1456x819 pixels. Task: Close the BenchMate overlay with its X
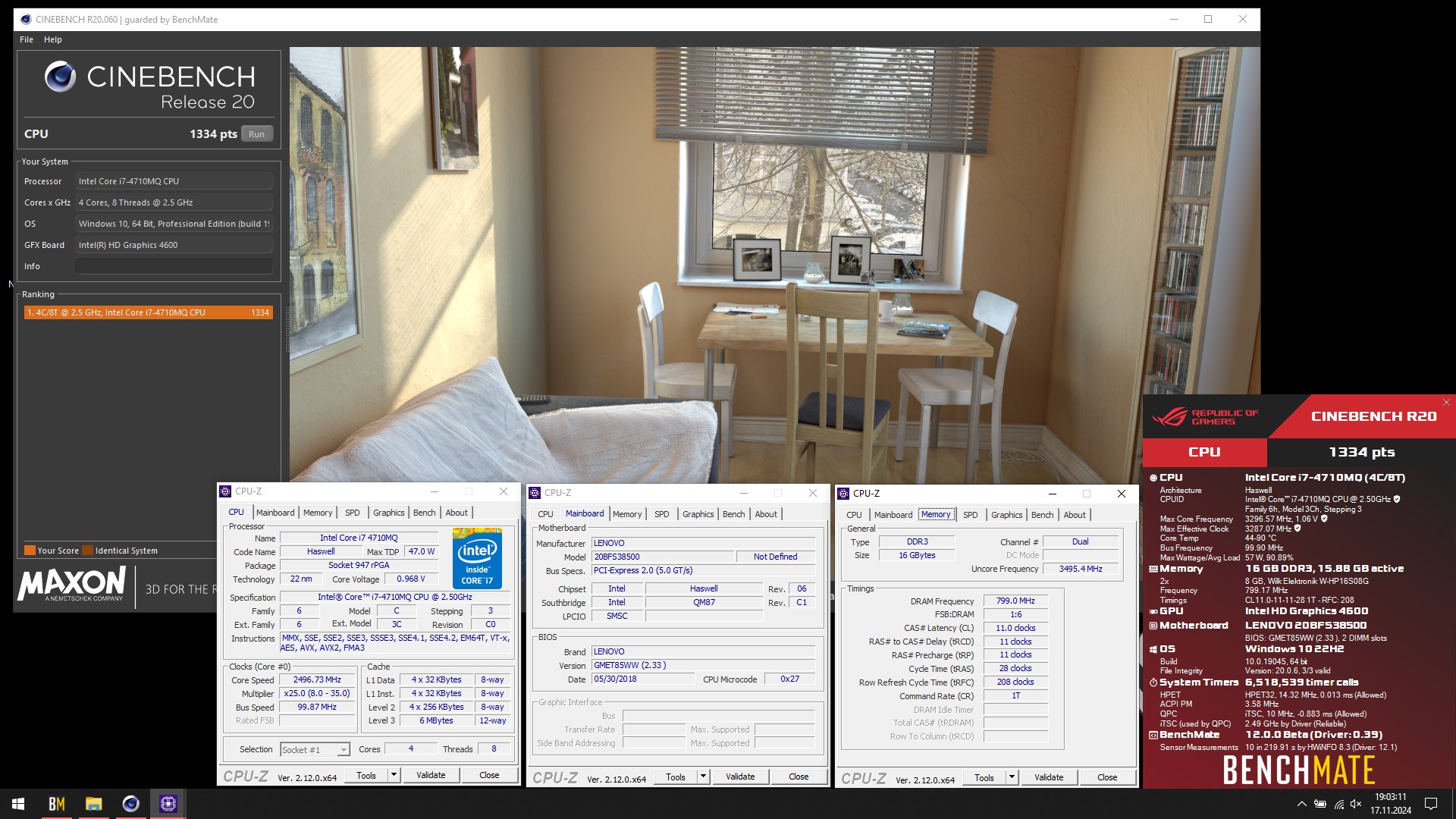(x=1446, y=403)
